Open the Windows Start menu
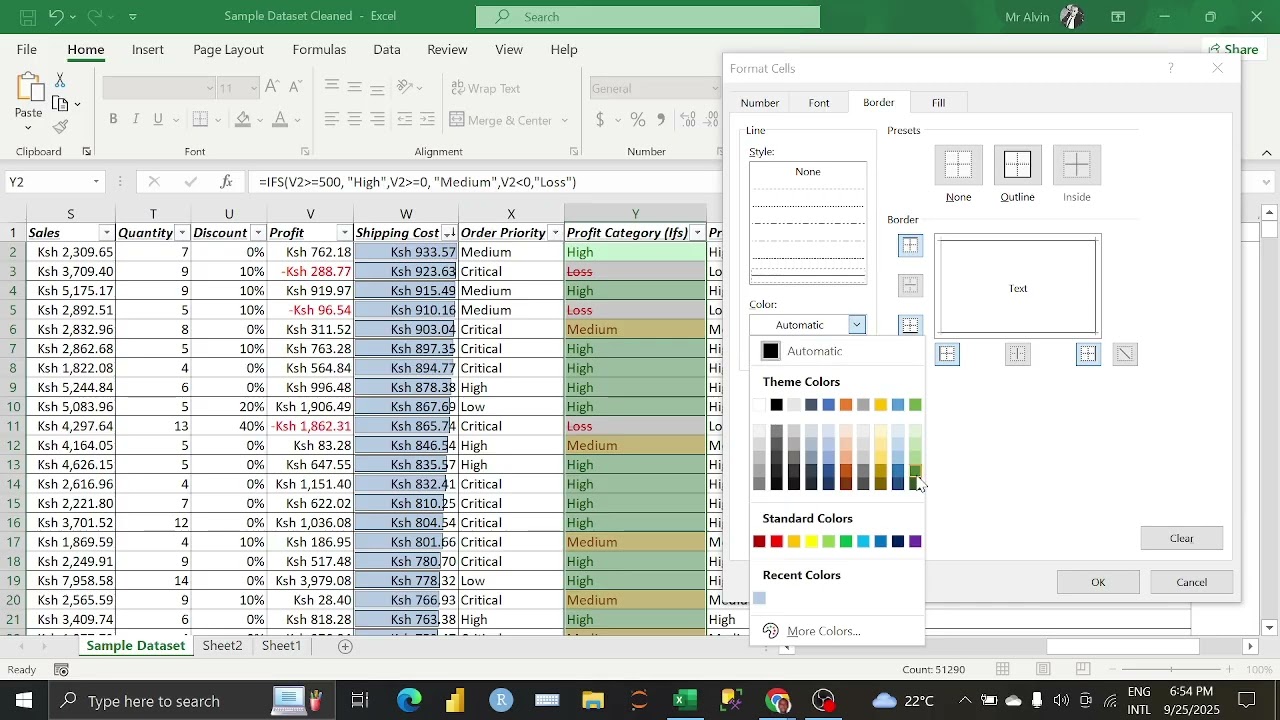Screen dimensions: 1280x720 coord(24,700)
